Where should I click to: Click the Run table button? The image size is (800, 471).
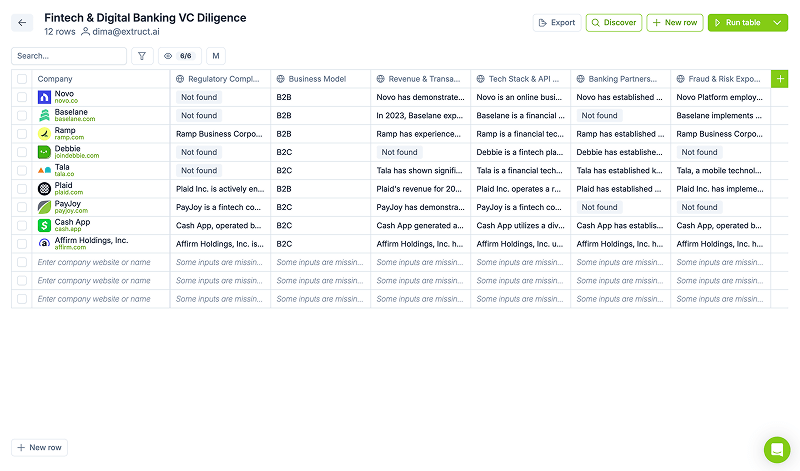(738, 22)
